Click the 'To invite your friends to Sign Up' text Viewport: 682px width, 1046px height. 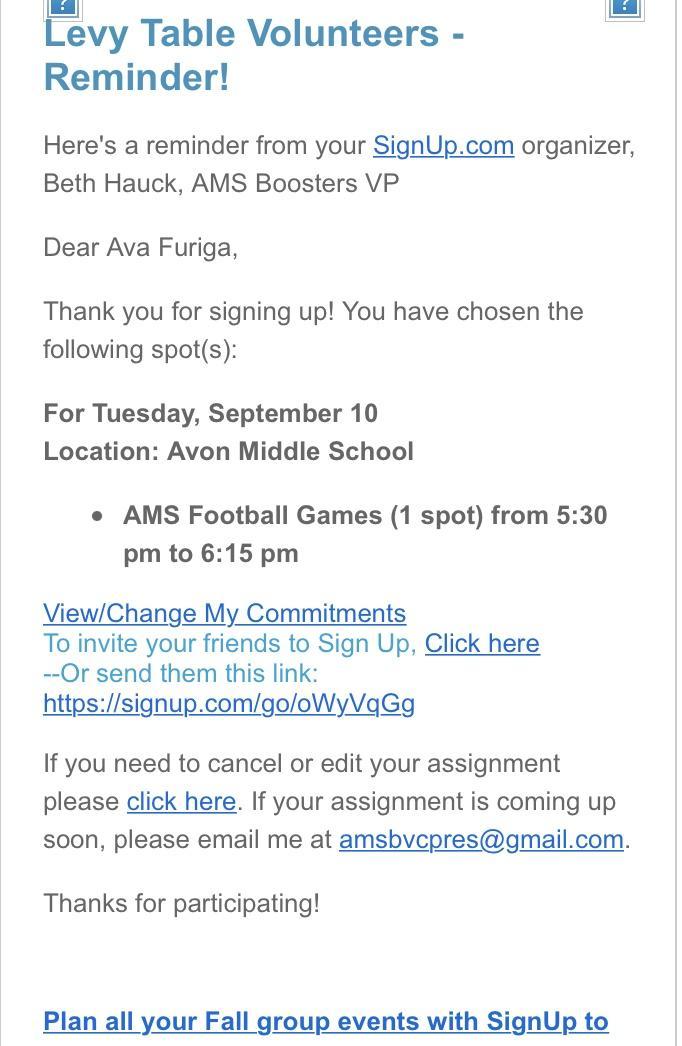coord(230,643)
